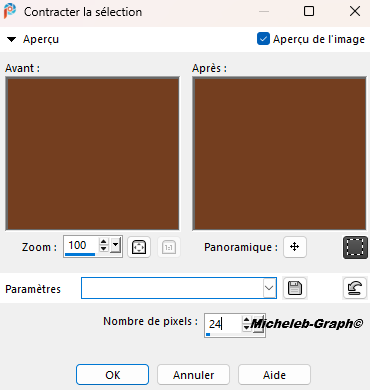Viewport: 370px width, 390px height.
Task: Toggle the selection marquee preview icon
Action: [355, 247]
